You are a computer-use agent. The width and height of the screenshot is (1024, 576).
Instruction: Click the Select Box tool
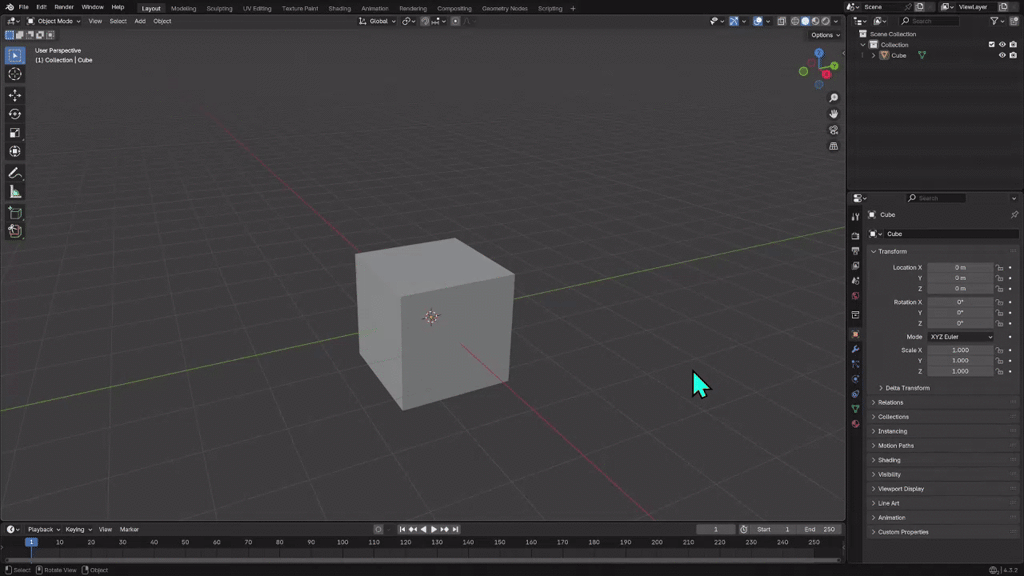click(15, 56)
